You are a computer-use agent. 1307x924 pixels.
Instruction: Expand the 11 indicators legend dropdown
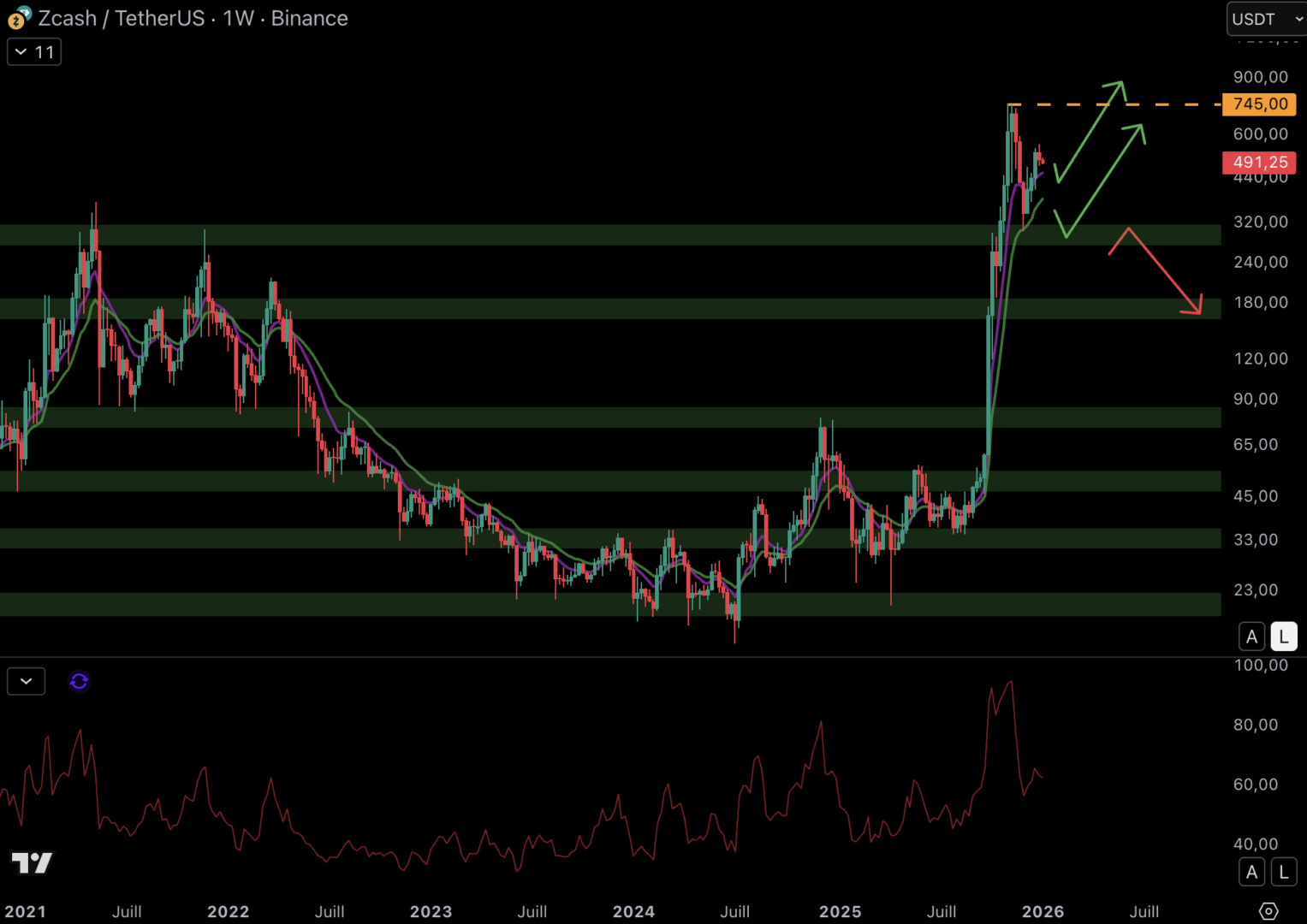[x=34, y=52]
